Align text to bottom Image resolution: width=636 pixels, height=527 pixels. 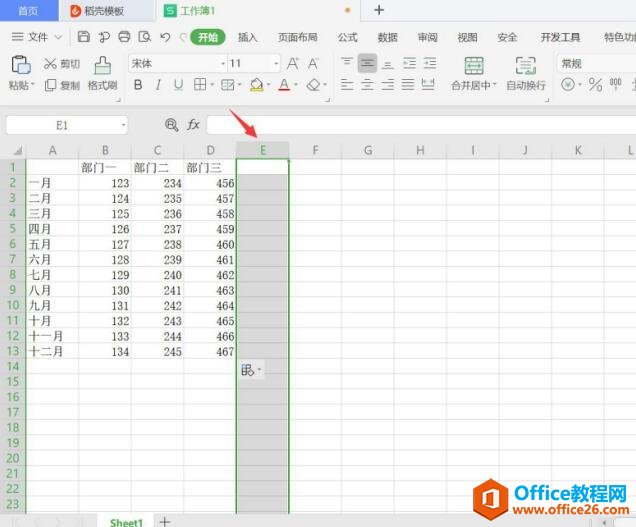click(x=388, y=64)
